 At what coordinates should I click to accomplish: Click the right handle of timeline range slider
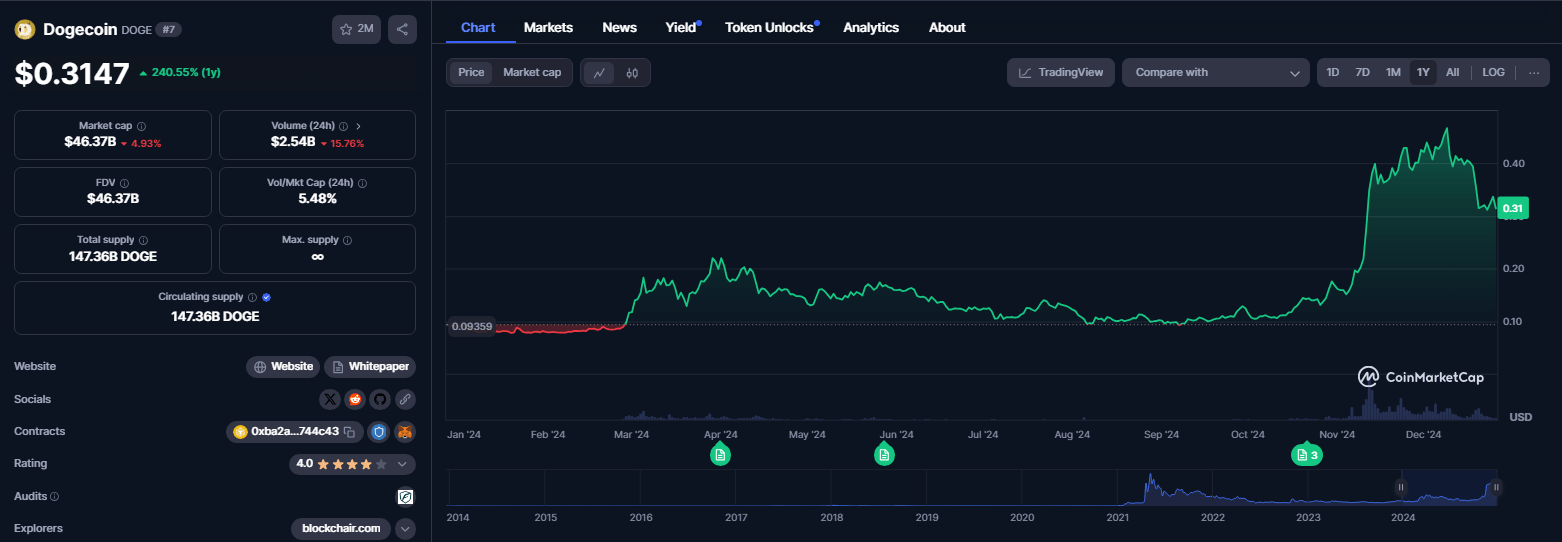1495,488
